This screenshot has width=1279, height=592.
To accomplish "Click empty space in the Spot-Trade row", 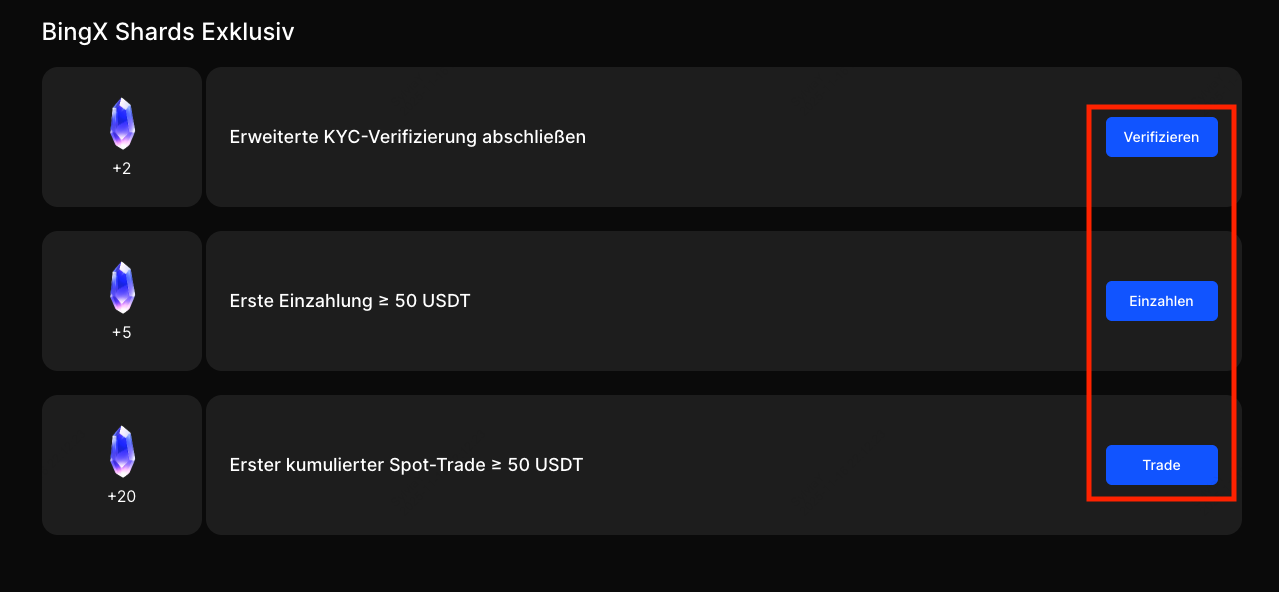I will 820,465.
